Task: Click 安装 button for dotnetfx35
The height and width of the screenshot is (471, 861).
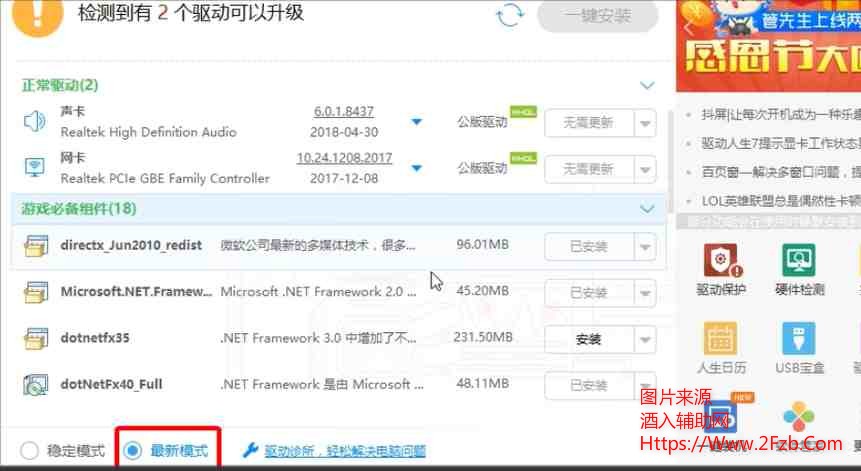Action: tap(589, 340)
